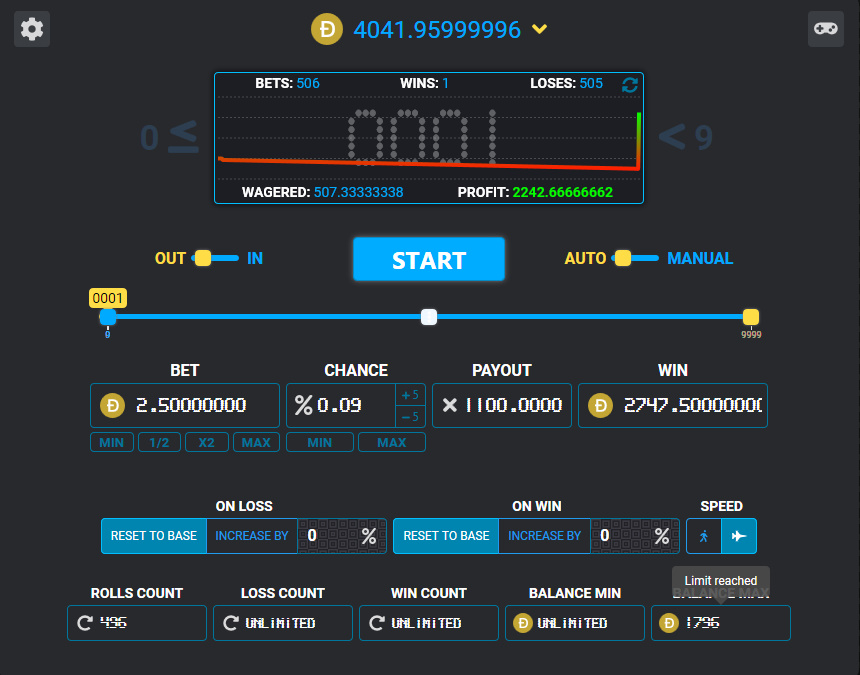
Task: Toggle the AUTO / MANUAL switch
Action: (x=635, y=258)
